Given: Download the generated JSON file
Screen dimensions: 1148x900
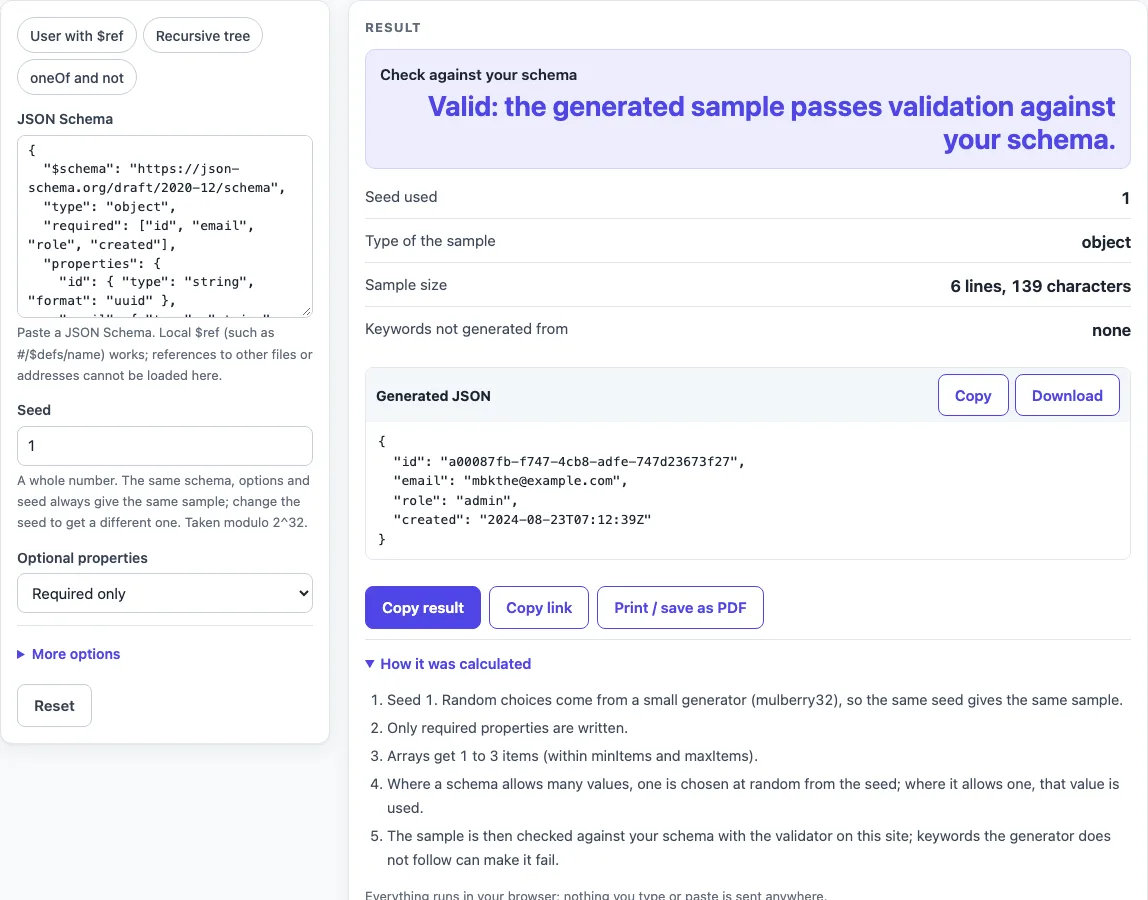Looking at the screenshot, I should pos(1067,395).
